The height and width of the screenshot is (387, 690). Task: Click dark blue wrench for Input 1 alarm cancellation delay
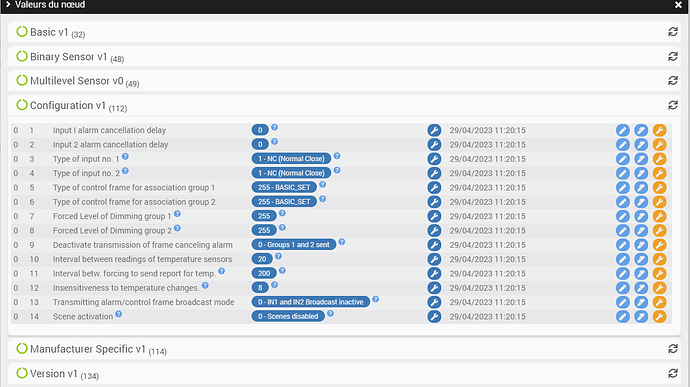(434, 130)
